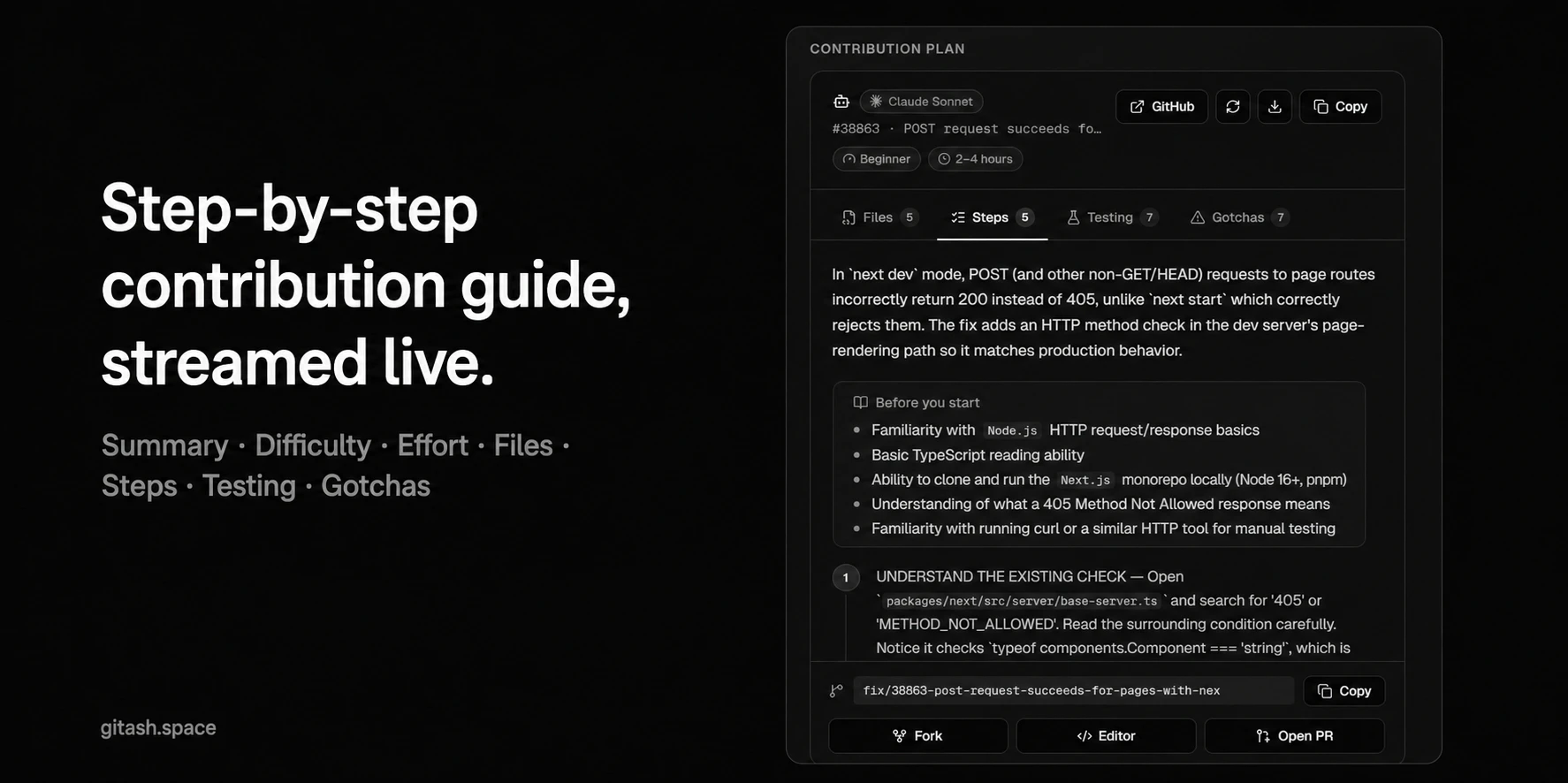Click the download plan icon
The image size is (1568, 783).
(x=1275, y=106)
